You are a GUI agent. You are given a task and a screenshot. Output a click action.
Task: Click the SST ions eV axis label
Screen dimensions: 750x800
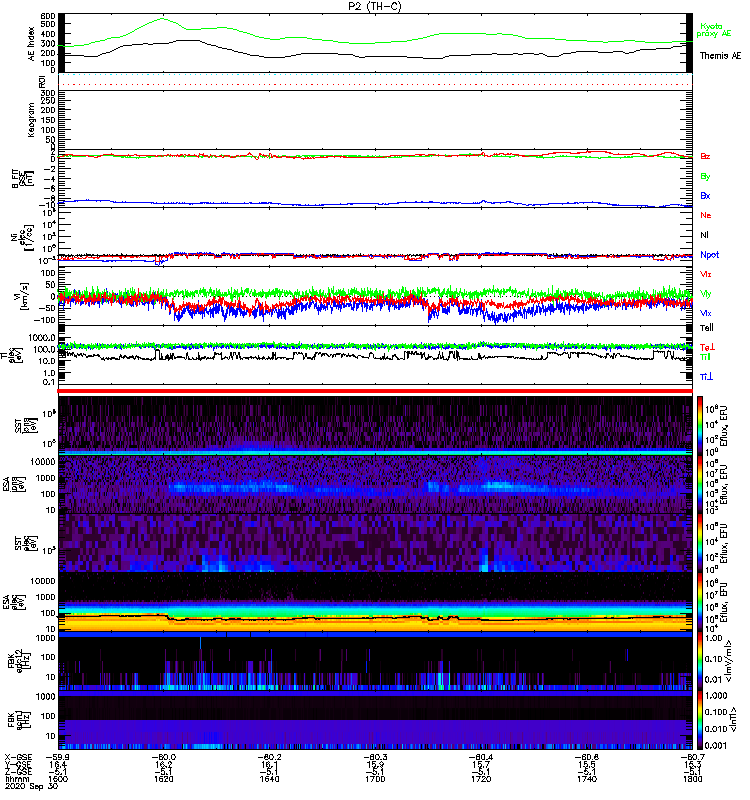click(26, 425)
